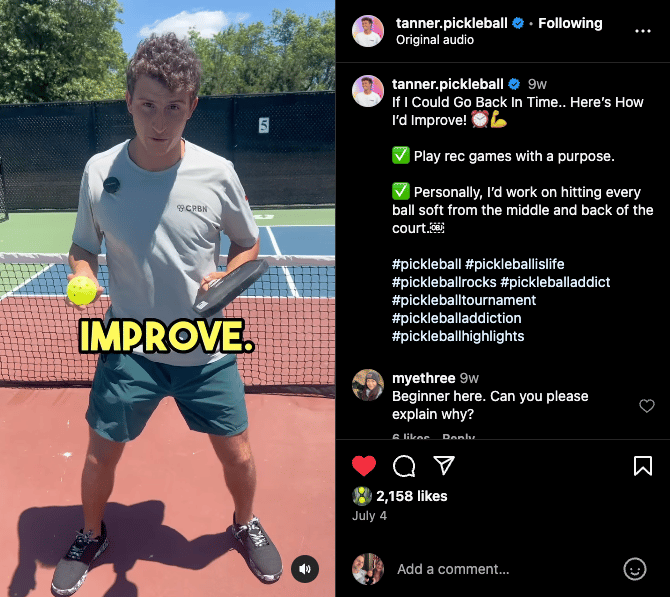Open the Original audio link

click(435, 40)
